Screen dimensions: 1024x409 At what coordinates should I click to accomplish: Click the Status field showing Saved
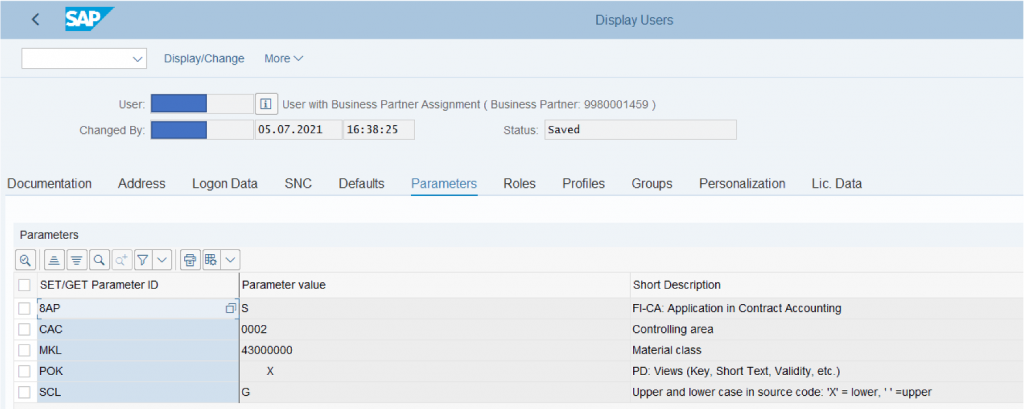tap(640, 129)
